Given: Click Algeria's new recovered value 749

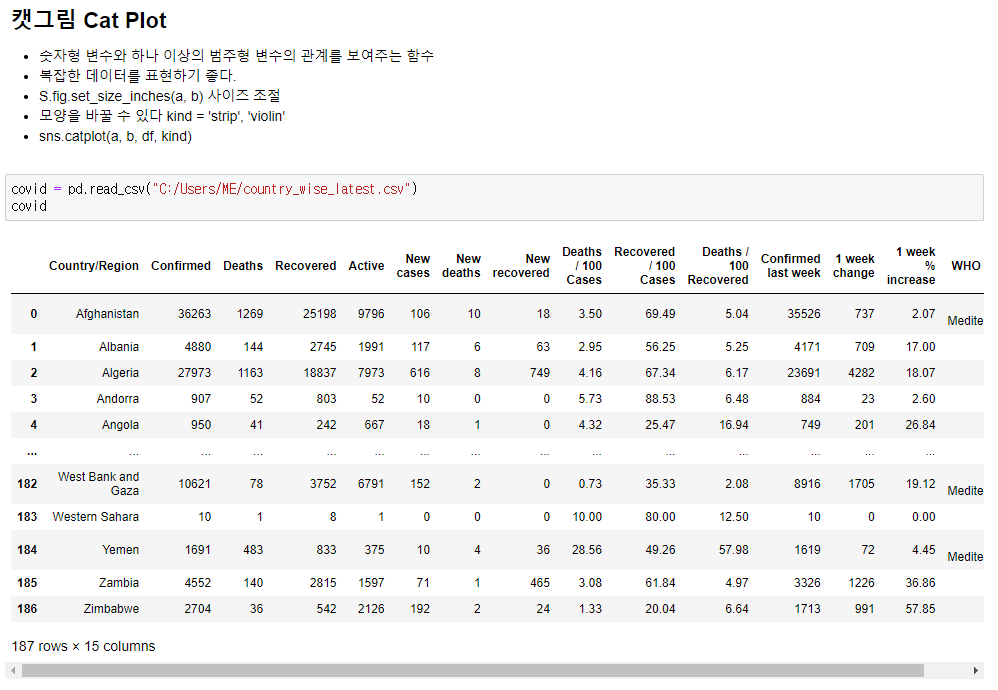Looking at the screenshot, I should click(x=540, y=373).
